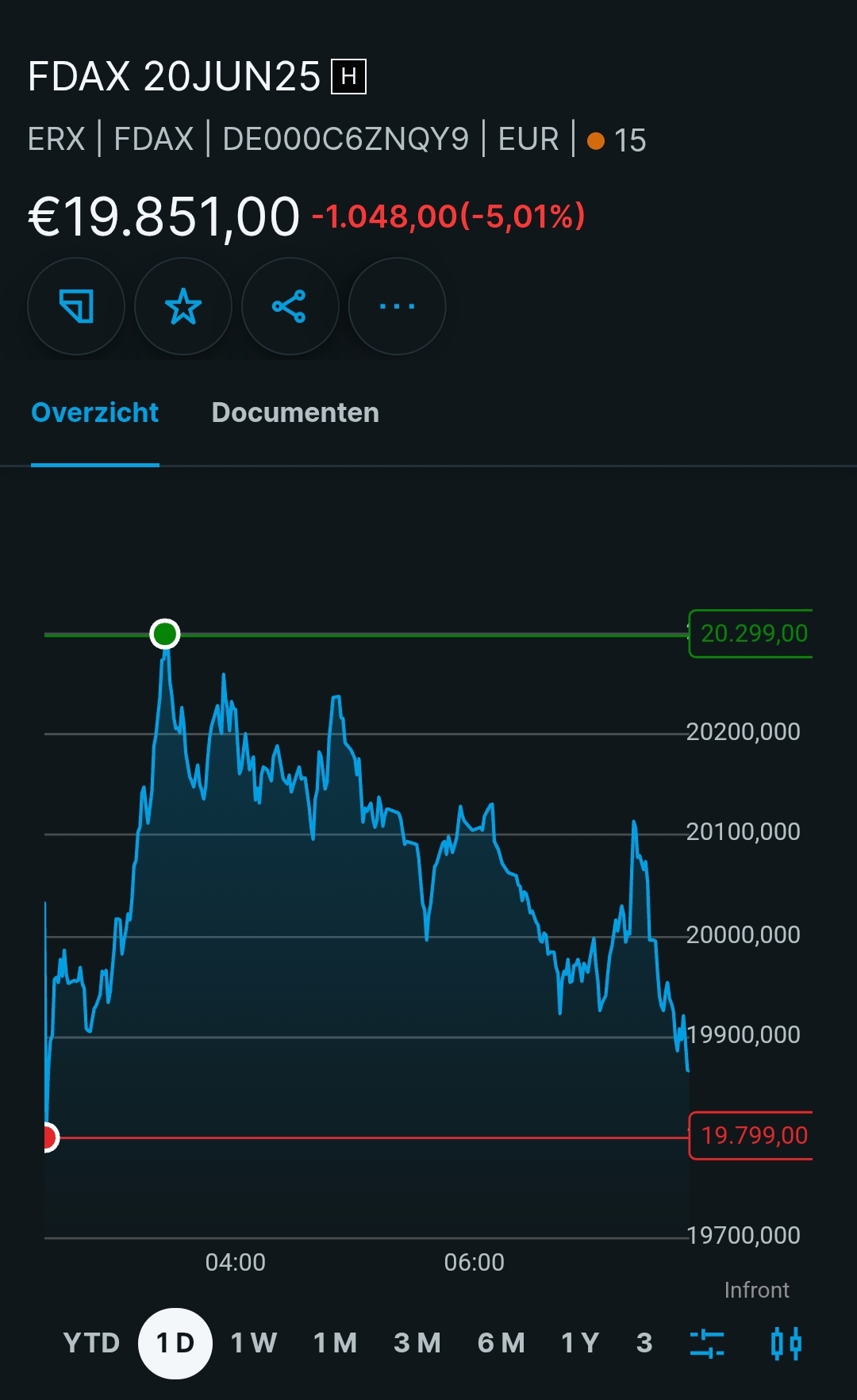Select the 1 W time range
The image size is (857, 1400).
tap(254, 1343)
